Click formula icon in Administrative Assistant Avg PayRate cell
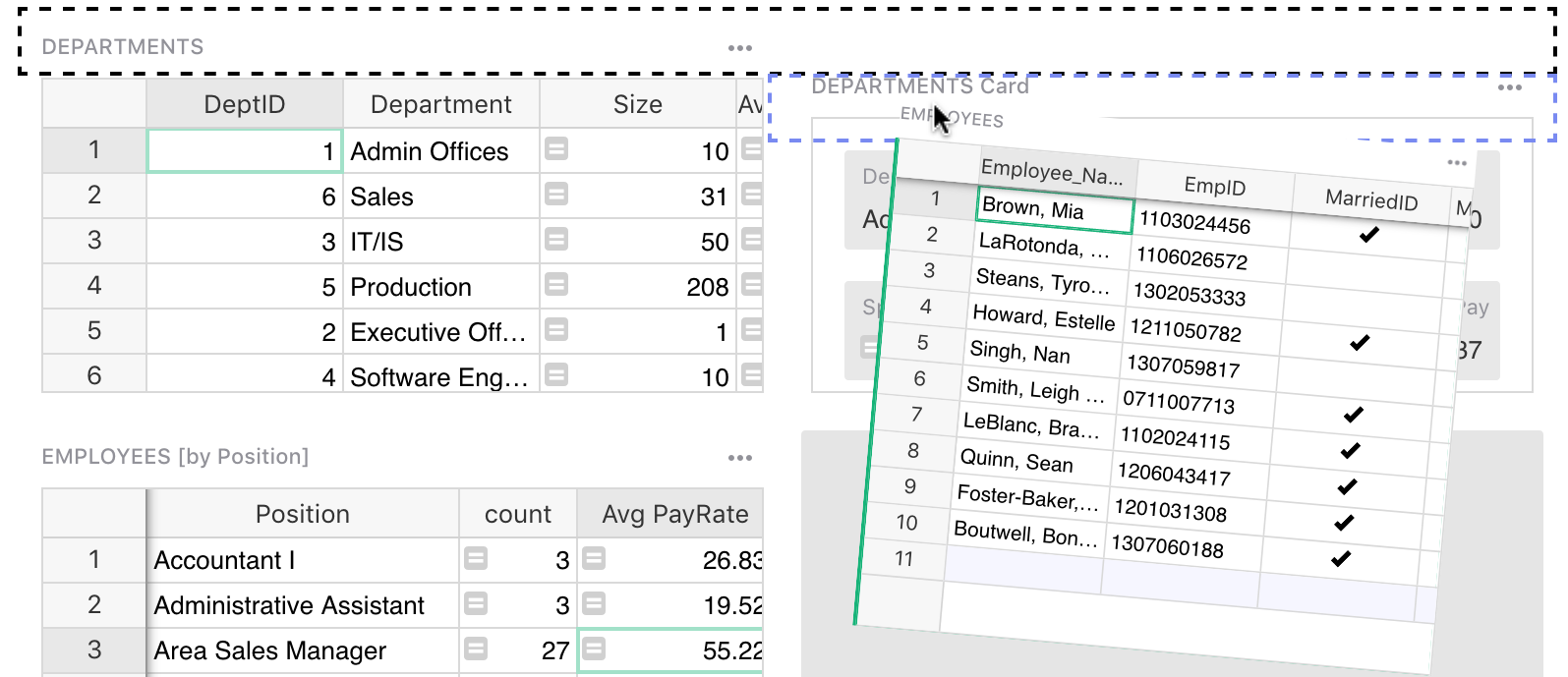Screen dimensions: 1568x677 [x=594, y=603]
